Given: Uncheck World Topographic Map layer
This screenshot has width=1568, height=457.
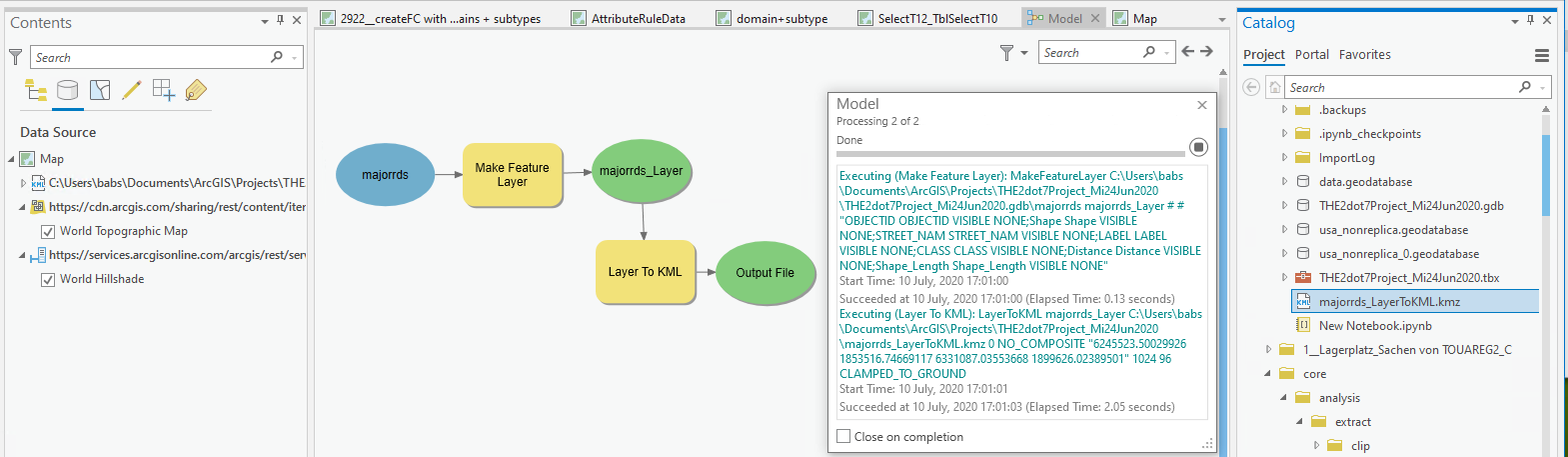Looking at the screenshot, I should pyautogui.click(x=47, y=231).
